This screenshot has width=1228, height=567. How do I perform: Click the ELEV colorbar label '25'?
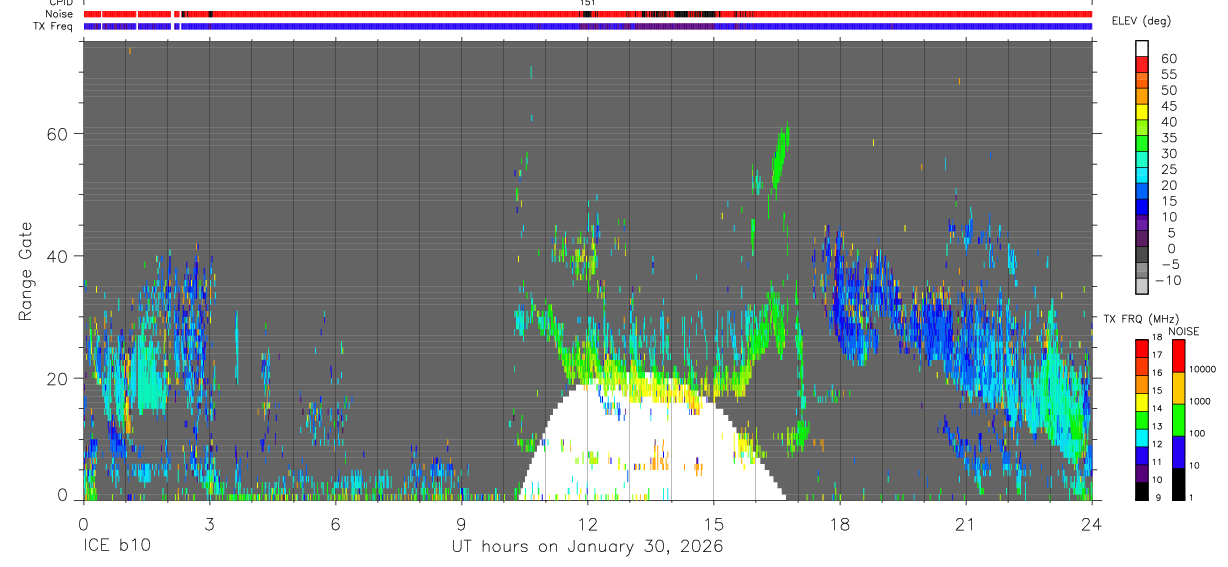(1169, 169)
